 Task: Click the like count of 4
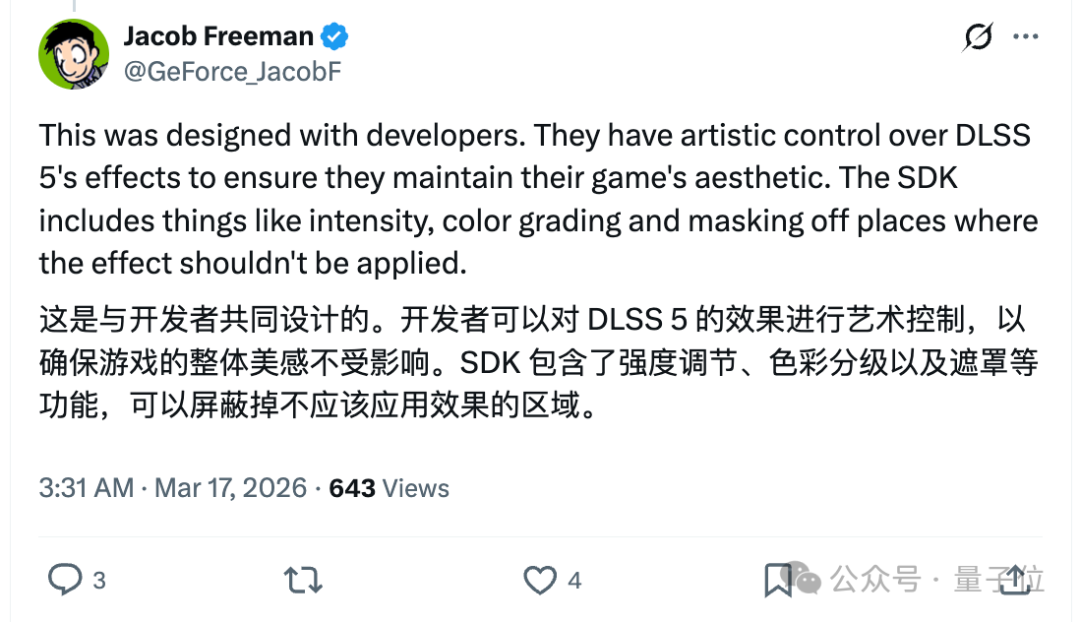[574, 580]
